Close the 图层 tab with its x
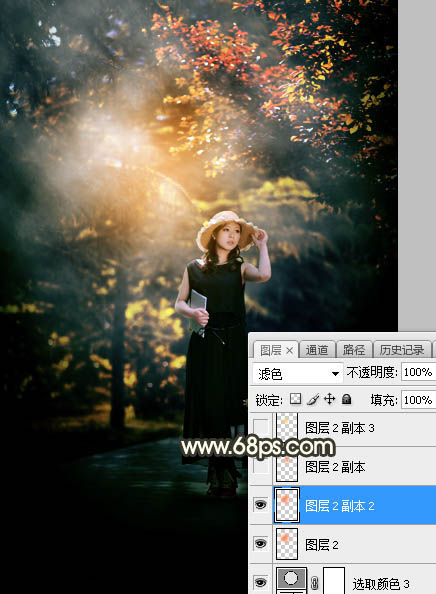This screenshot has width=436, height=594. pyautogui.click(x=289, y=351)
